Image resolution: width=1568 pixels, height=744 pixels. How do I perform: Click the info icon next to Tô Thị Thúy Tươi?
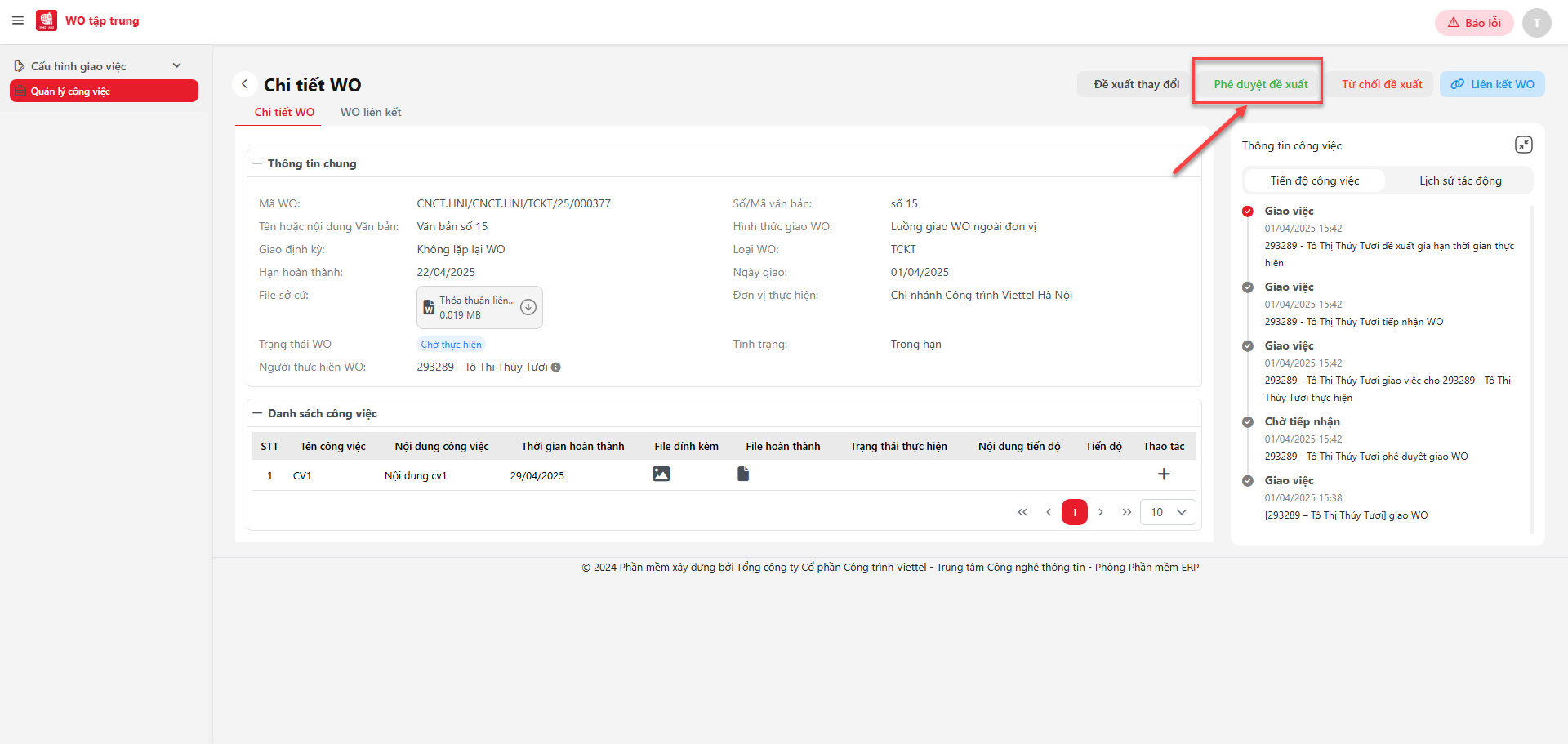[x=556, y=368]
